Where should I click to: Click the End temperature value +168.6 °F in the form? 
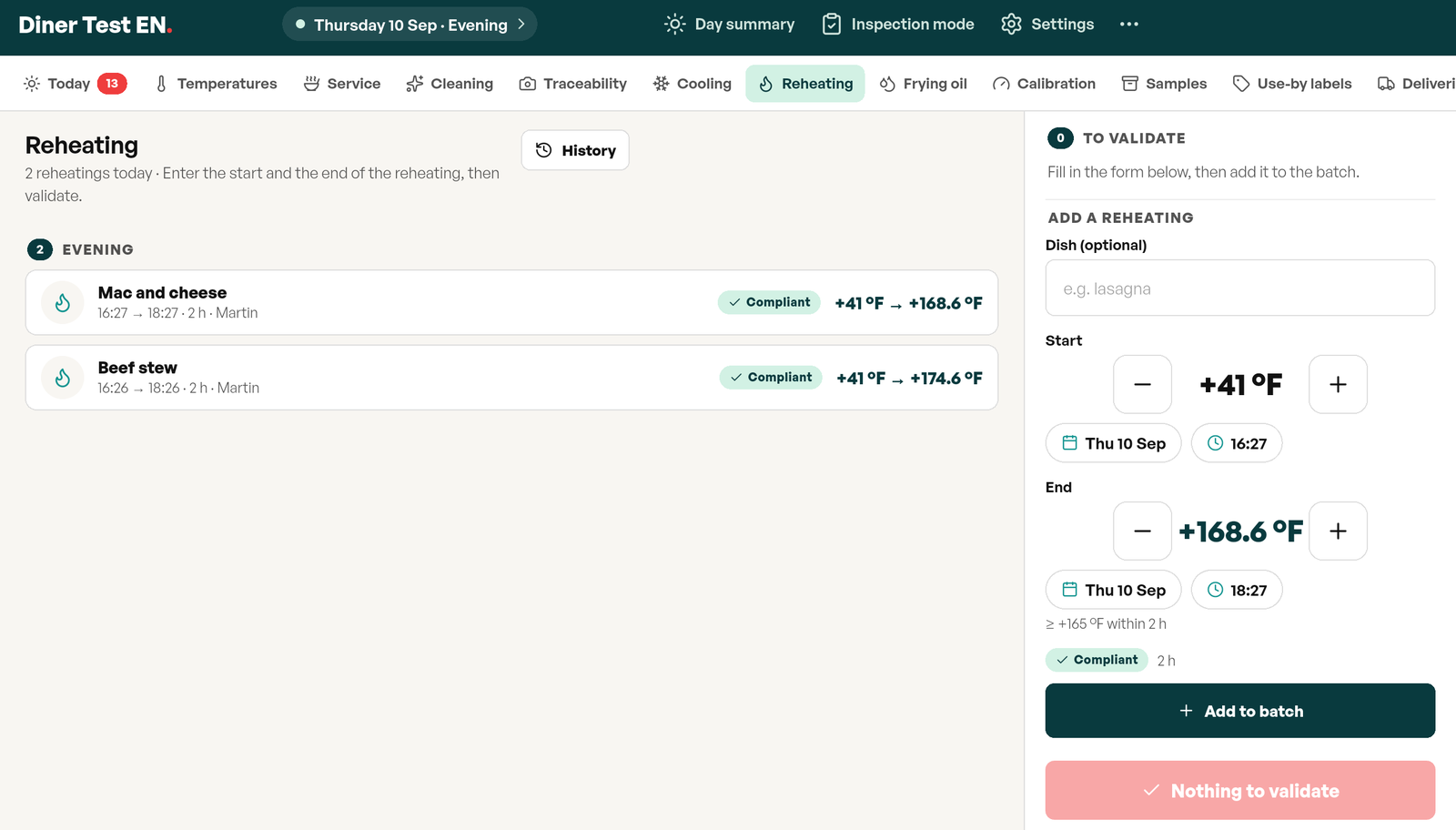pyautogui.click(x=1240, y=531)
